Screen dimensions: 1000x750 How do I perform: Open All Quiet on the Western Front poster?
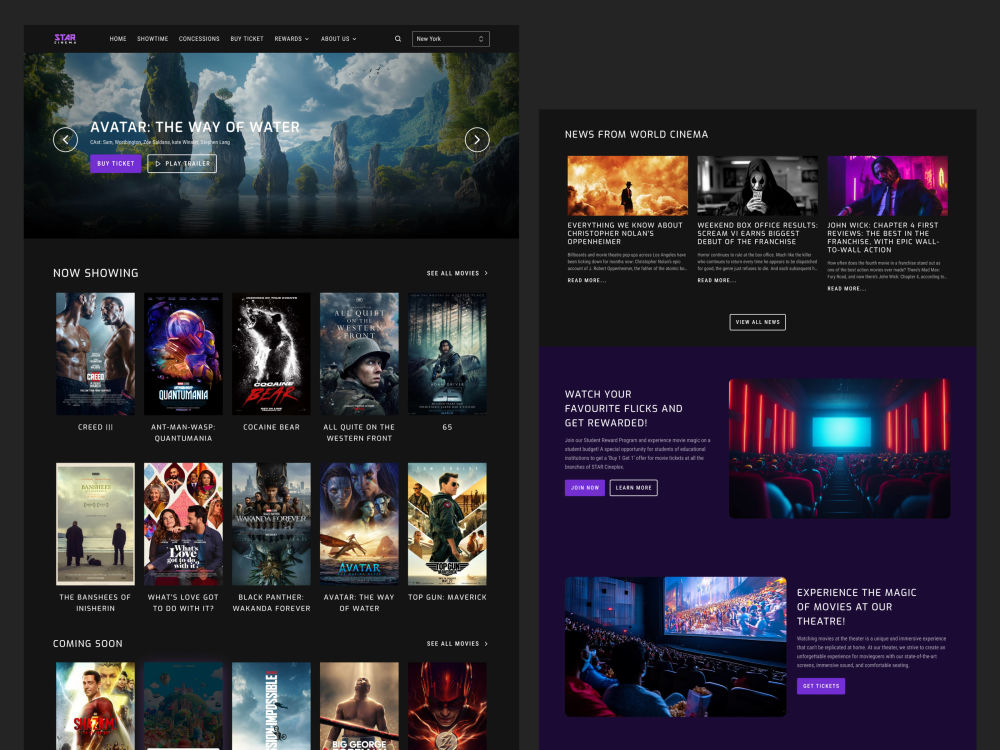coord(359,354)
